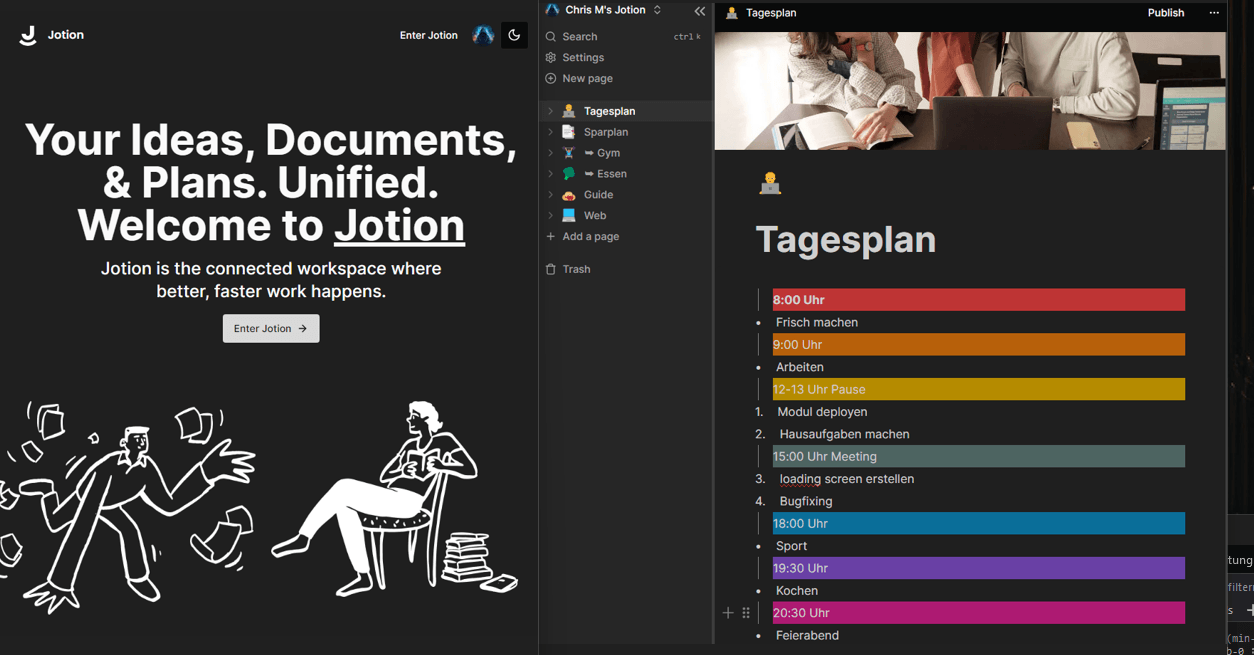1254x655 pixels.
Task: Expand the Gym page children
Action: 550,153
